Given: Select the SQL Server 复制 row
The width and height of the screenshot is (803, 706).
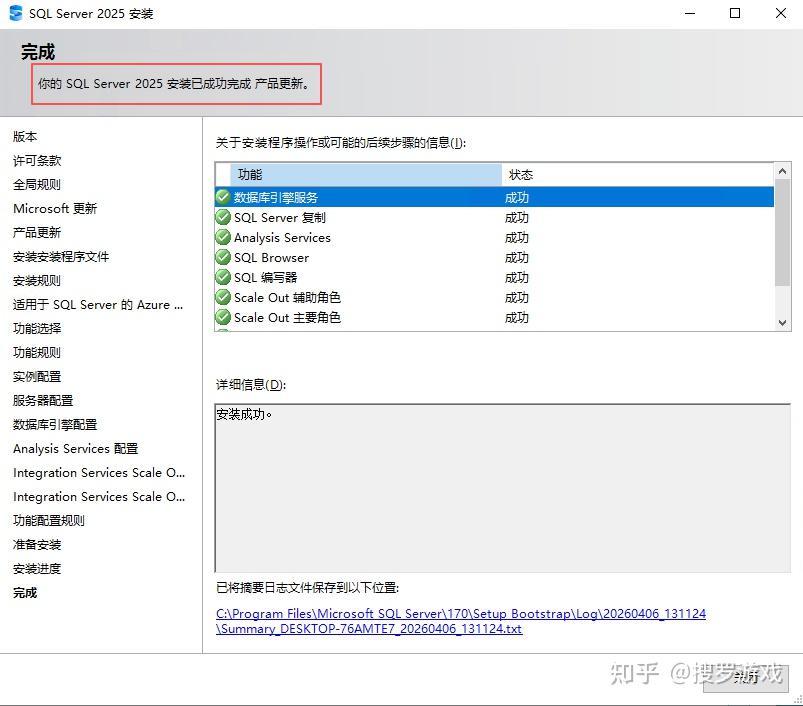Looking at the screenshot, I should click(x=494, y=218).
